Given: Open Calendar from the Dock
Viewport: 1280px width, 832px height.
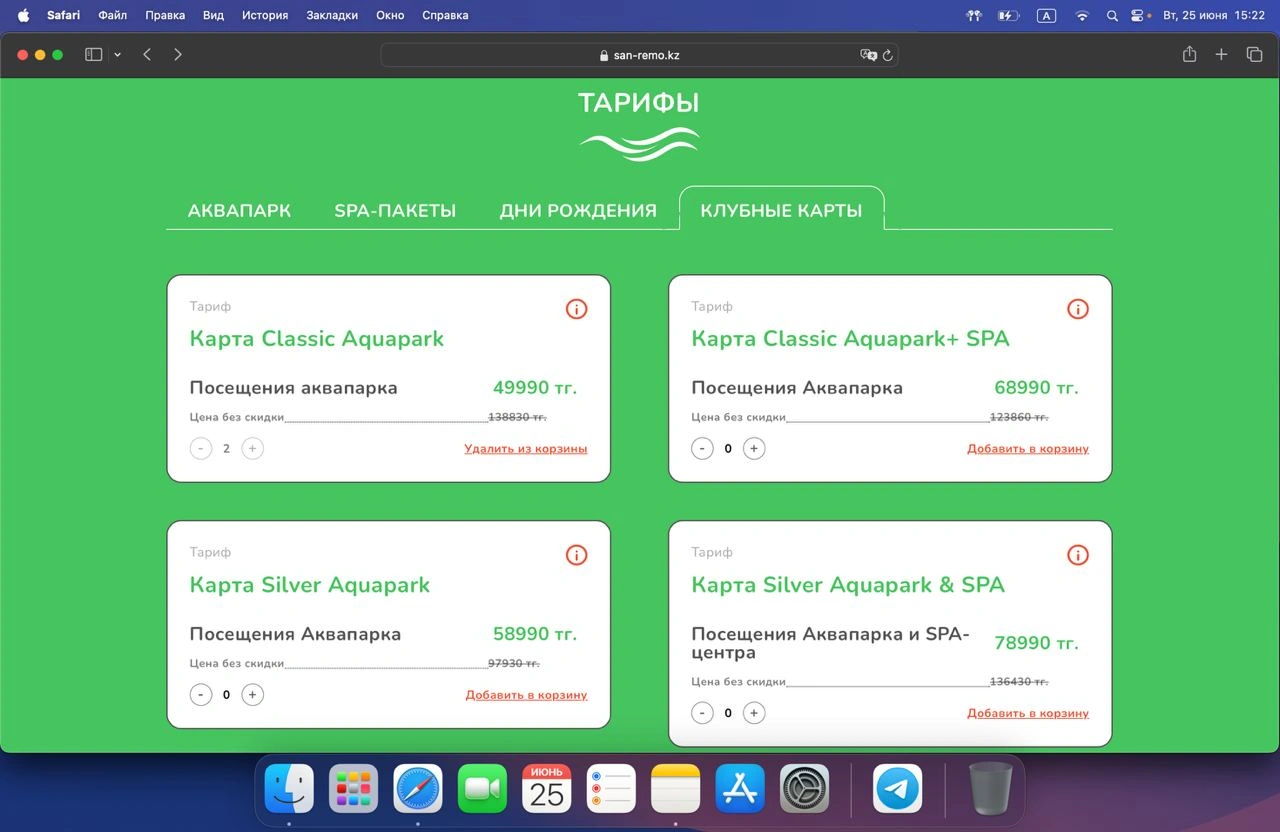Looking at the screenshot, I should tap(547, 789).
